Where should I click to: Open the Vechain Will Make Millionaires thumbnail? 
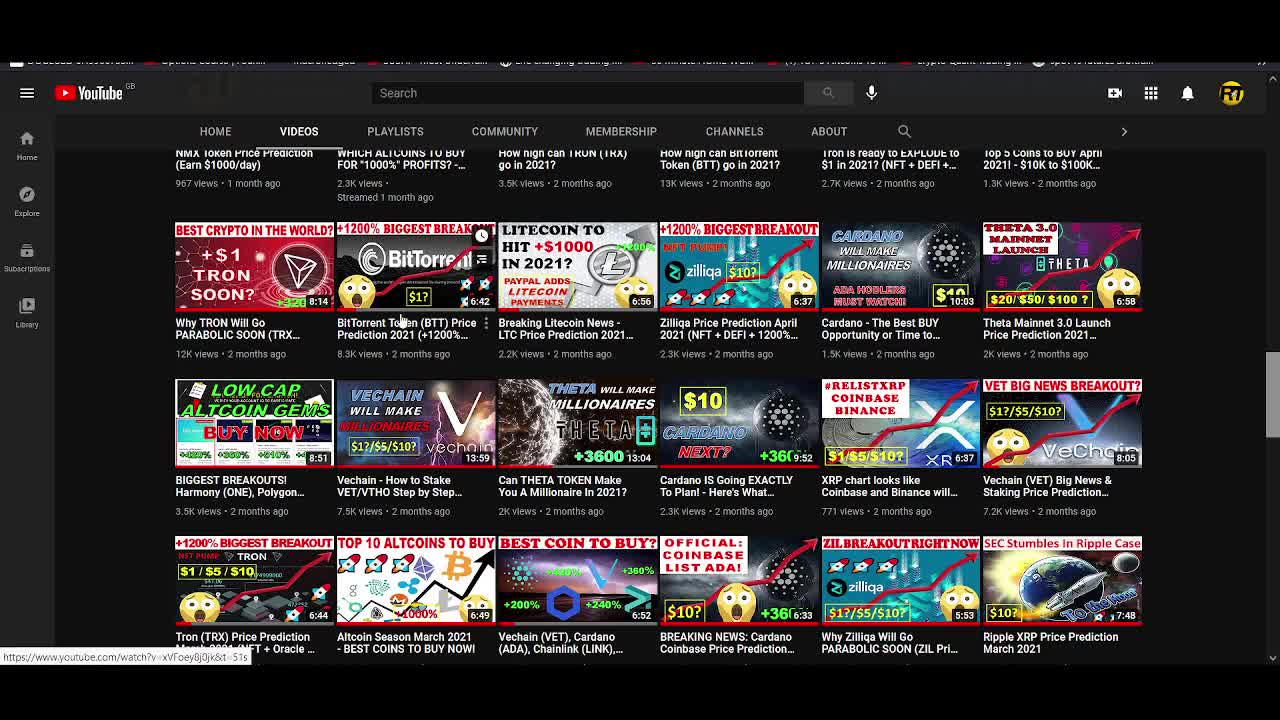[x=416, y=423]
